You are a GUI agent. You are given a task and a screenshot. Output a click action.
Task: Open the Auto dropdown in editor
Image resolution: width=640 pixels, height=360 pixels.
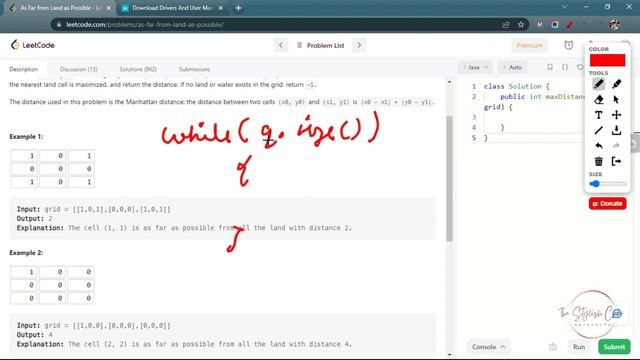512,67
